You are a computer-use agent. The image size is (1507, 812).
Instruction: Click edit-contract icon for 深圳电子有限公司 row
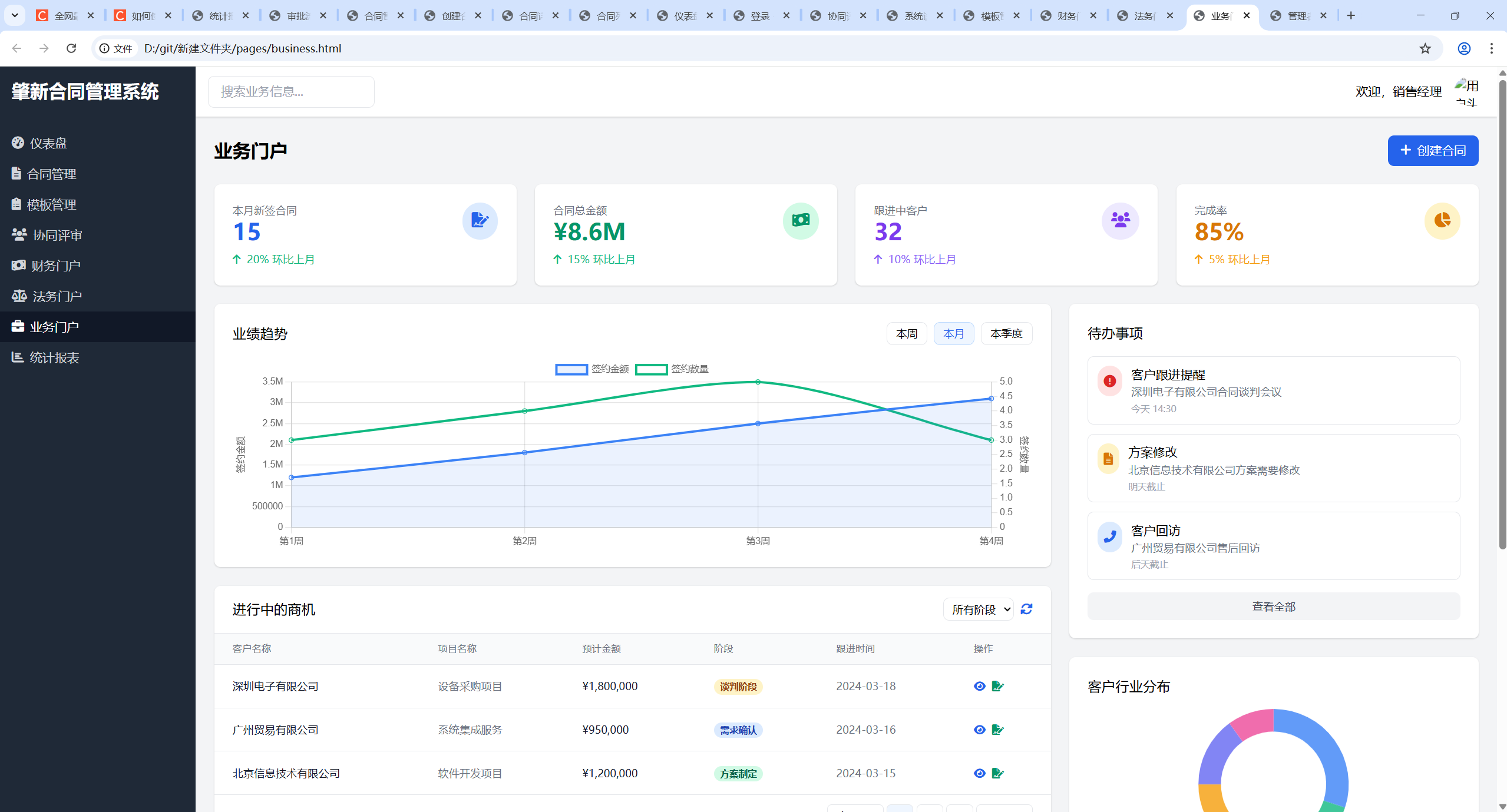pos(997,686)
